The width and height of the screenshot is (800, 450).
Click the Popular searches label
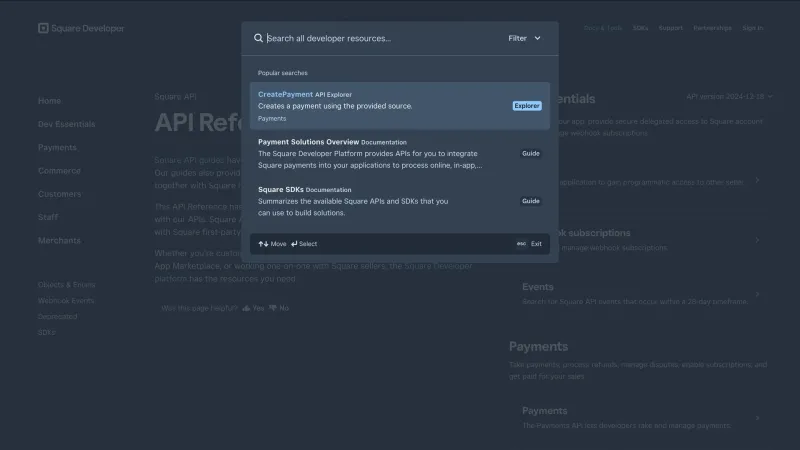(x=283, y=73)
